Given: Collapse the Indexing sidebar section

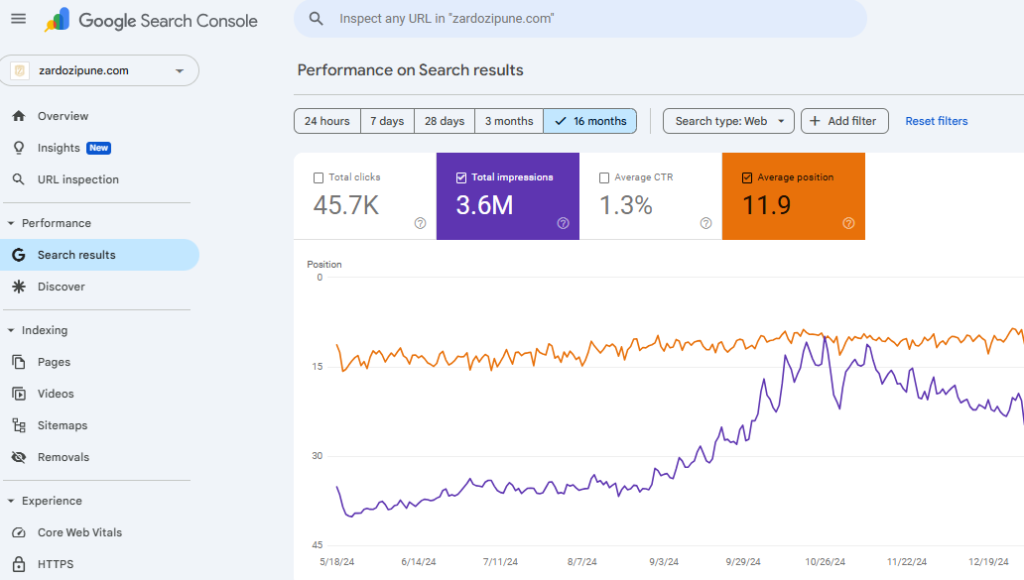Looking at the screenshot, I should [x=11, y=330].
